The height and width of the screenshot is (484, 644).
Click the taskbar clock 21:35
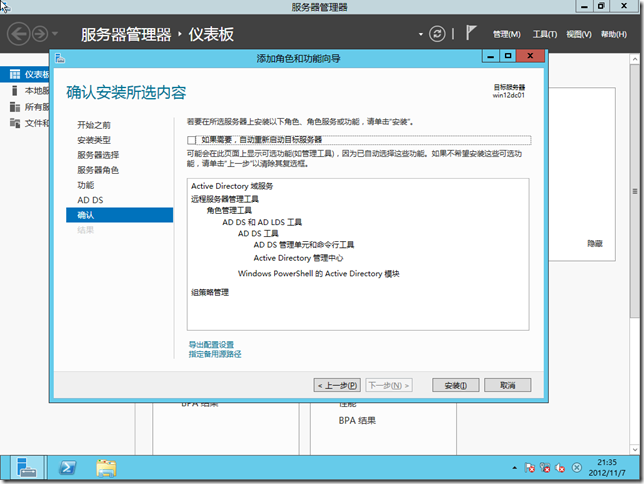(607, 462)
